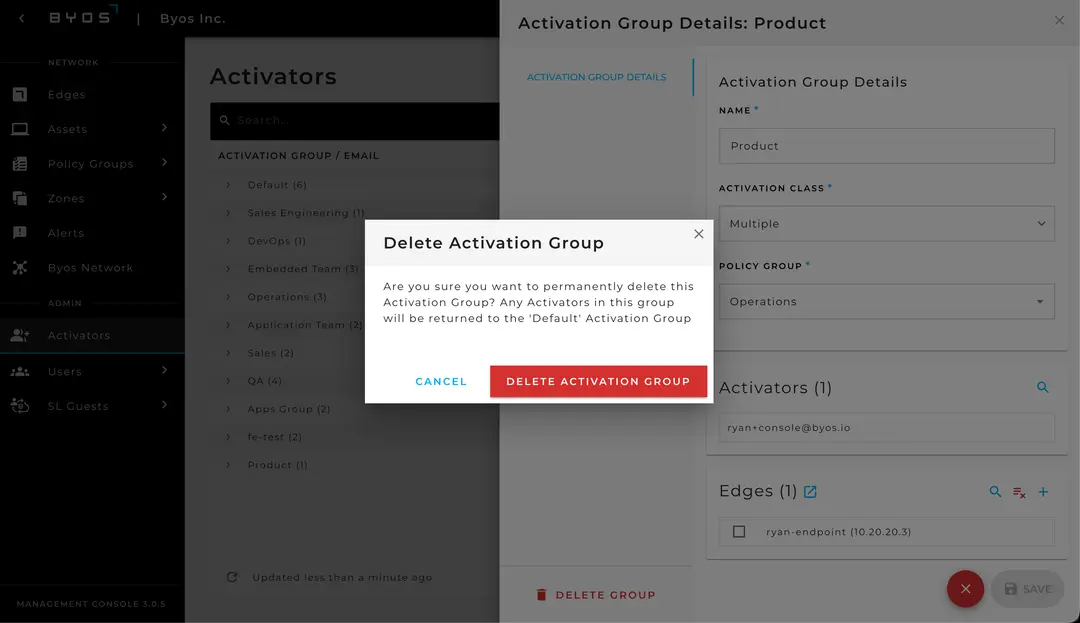Expand the Operations (3) group chevron
Image resolution: width=1080 pixels, height=623 pixels.
pyautogui.click(x=228, y=297)
